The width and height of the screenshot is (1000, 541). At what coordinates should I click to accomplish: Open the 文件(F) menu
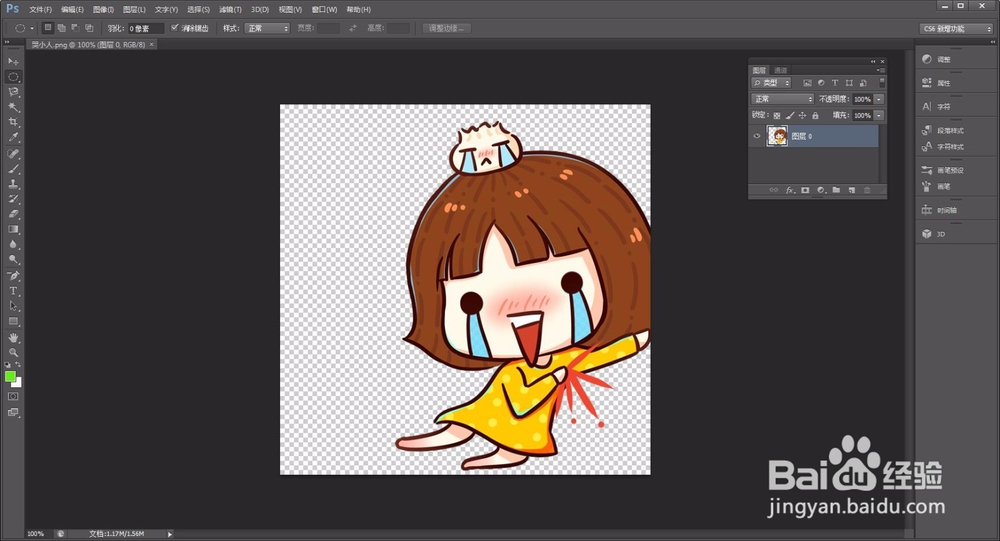click(41, 9)
